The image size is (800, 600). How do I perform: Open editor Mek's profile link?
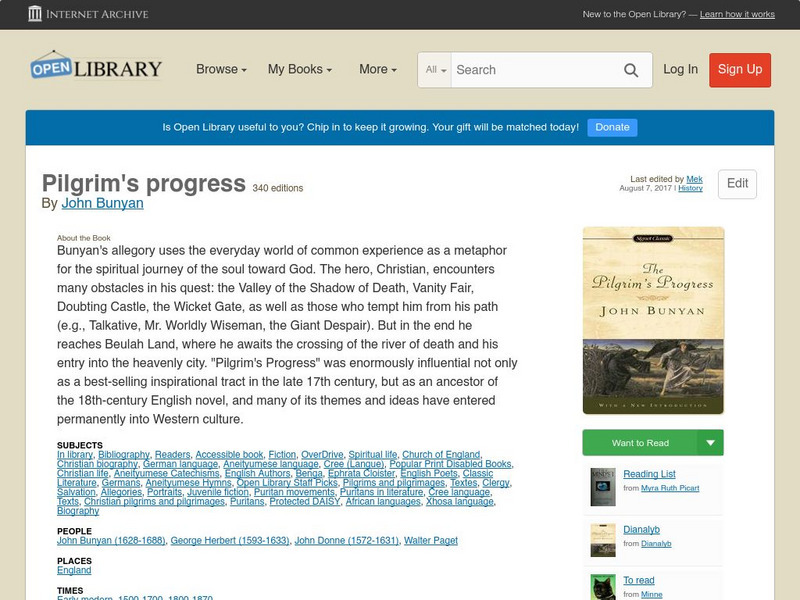pos(694,179)
